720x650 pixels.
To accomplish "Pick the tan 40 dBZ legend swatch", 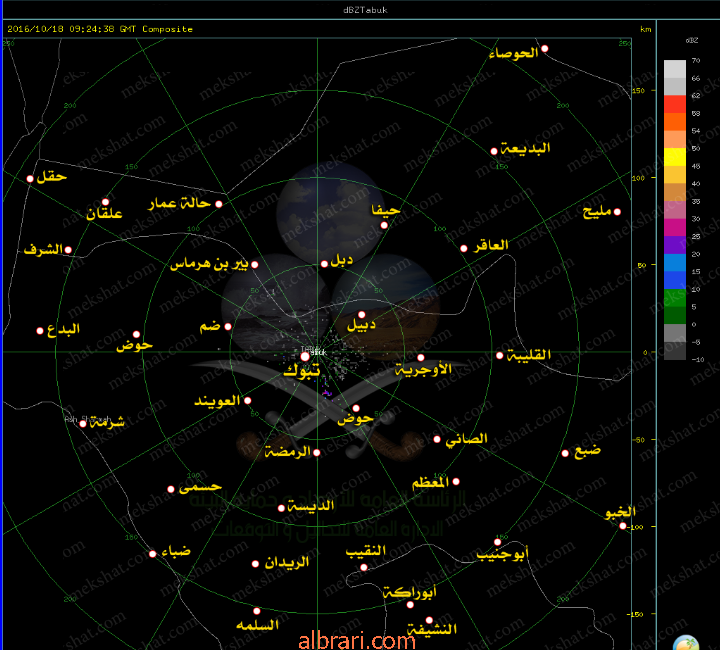I will pyautogui.click(x=675, y=192).
